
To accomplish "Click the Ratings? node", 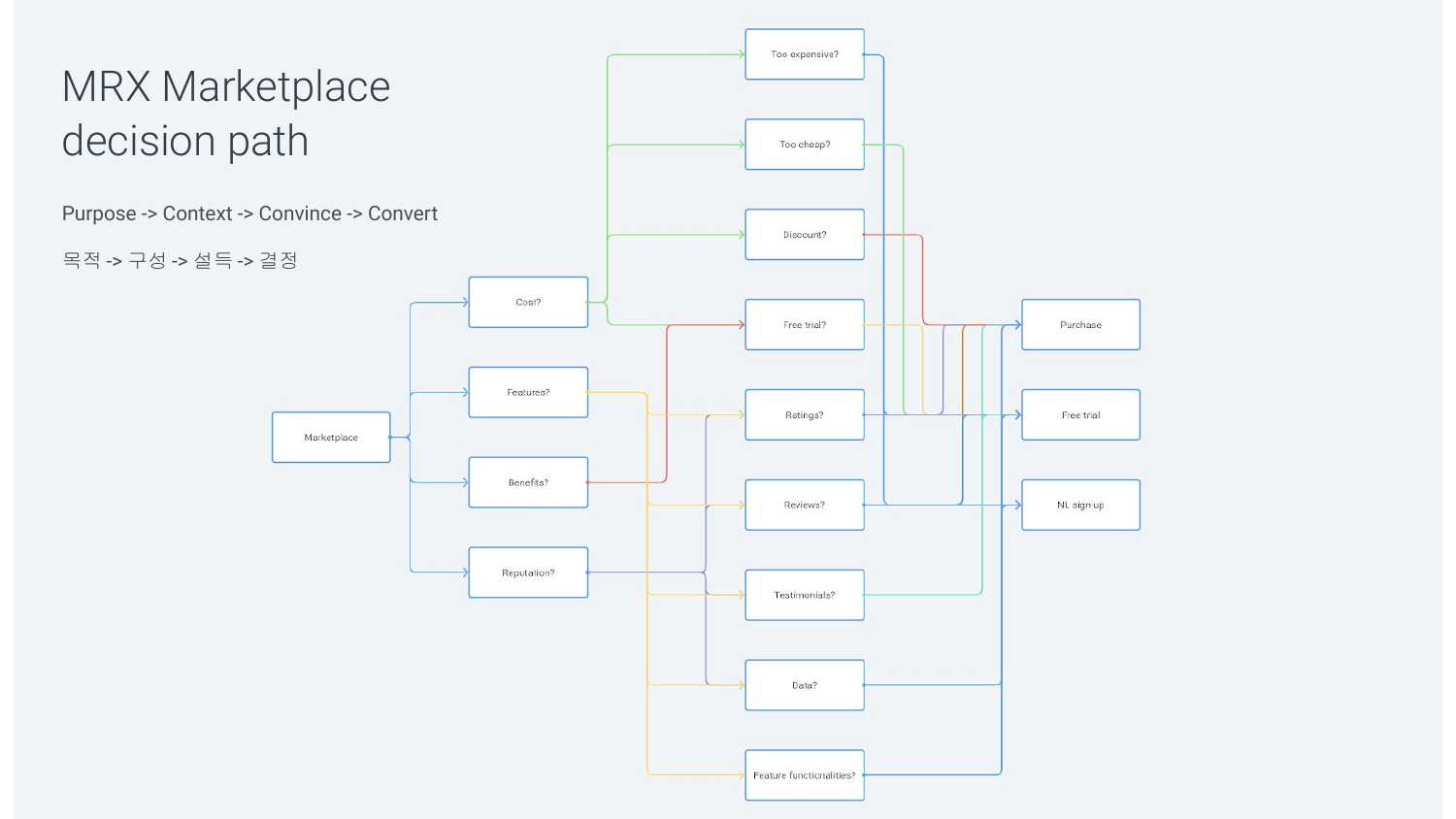I will [x=805, y=415].
